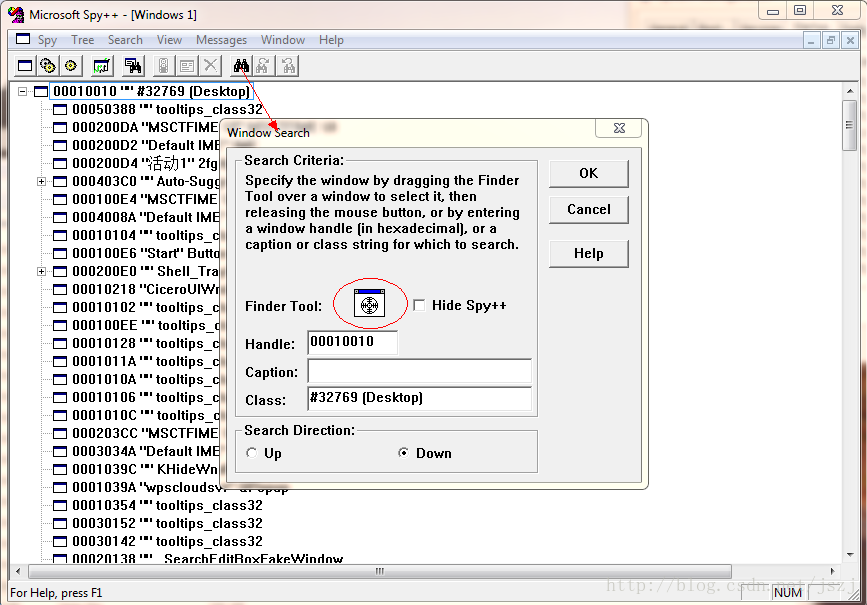Click the horizontal scrollbar thumb

point(380,571)
